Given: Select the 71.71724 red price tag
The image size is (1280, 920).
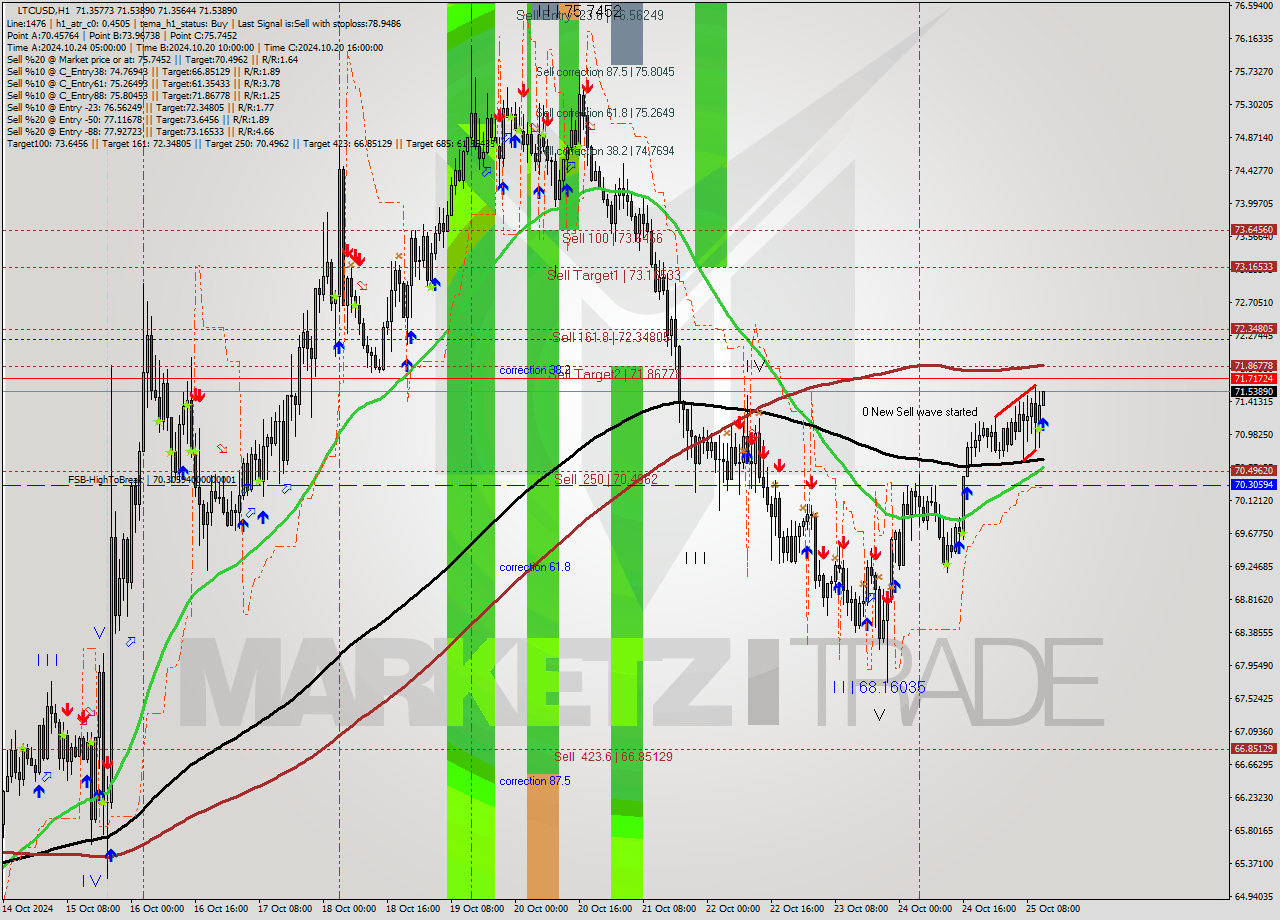Looking at the screenshot, I should point(1254,378).
